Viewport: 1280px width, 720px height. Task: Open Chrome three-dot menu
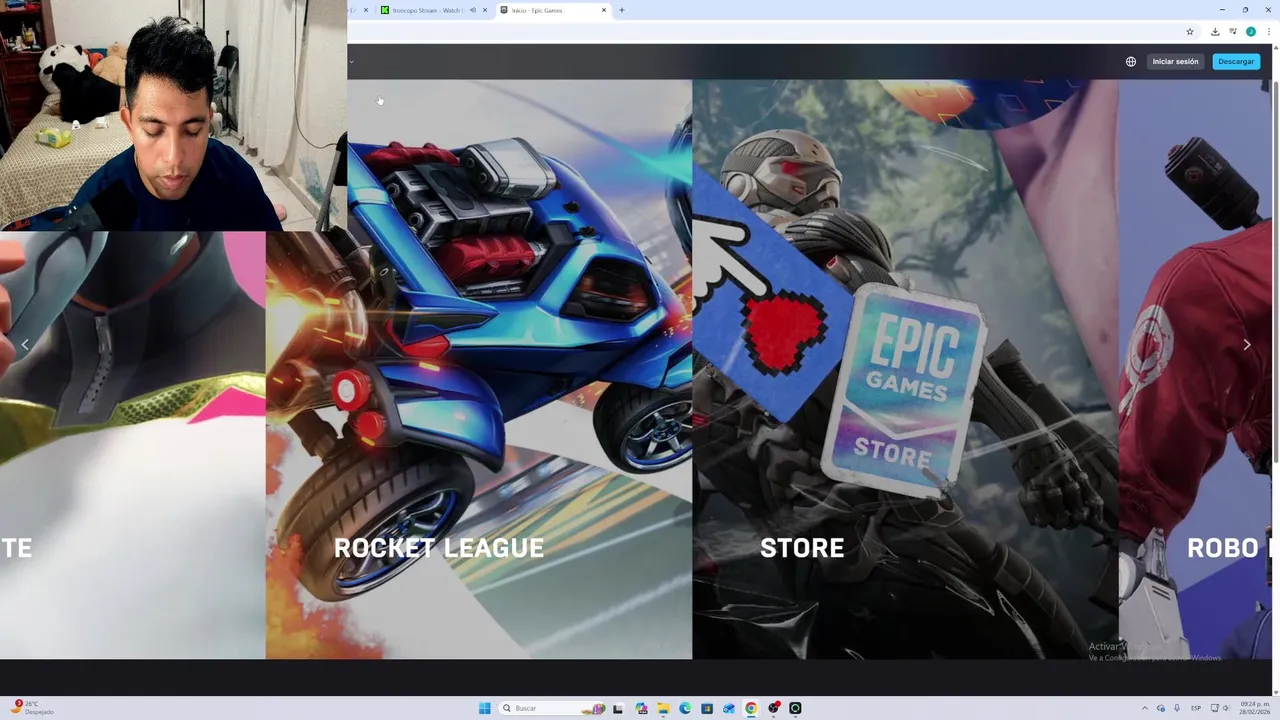[x=1268, y=32]
